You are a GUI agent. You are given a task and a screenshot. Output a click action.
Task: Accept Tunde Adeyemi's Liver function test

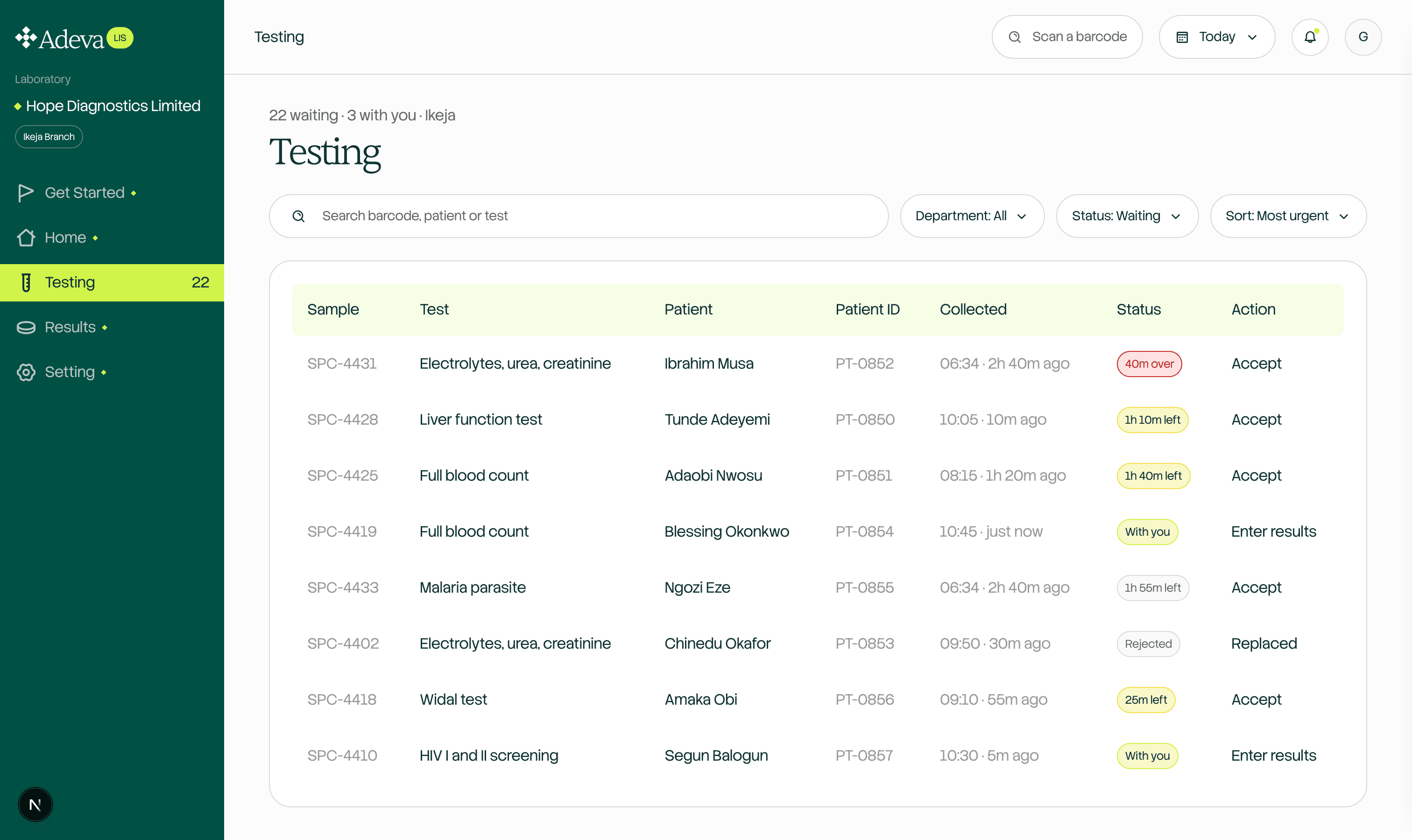[1256, 420]
